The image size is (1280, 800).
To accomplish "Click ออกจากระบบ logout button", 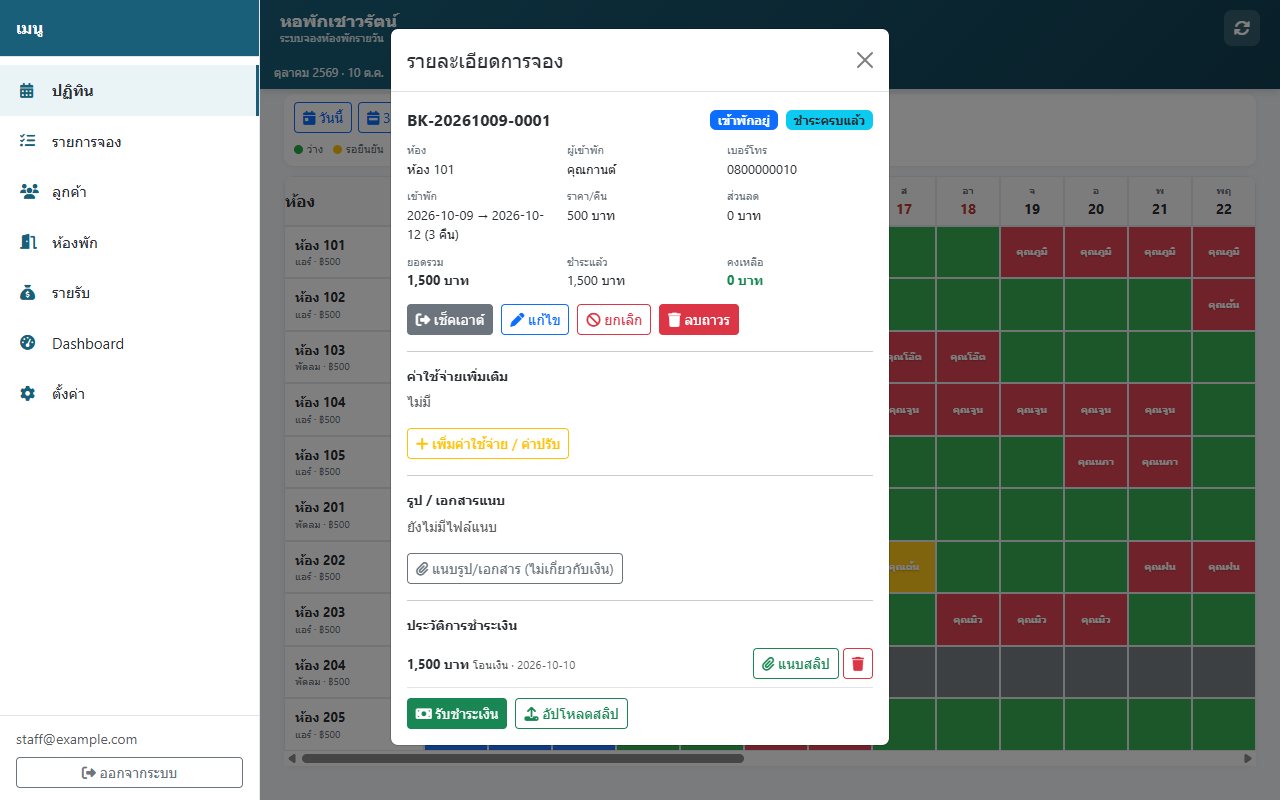I will tap(129, 773).
